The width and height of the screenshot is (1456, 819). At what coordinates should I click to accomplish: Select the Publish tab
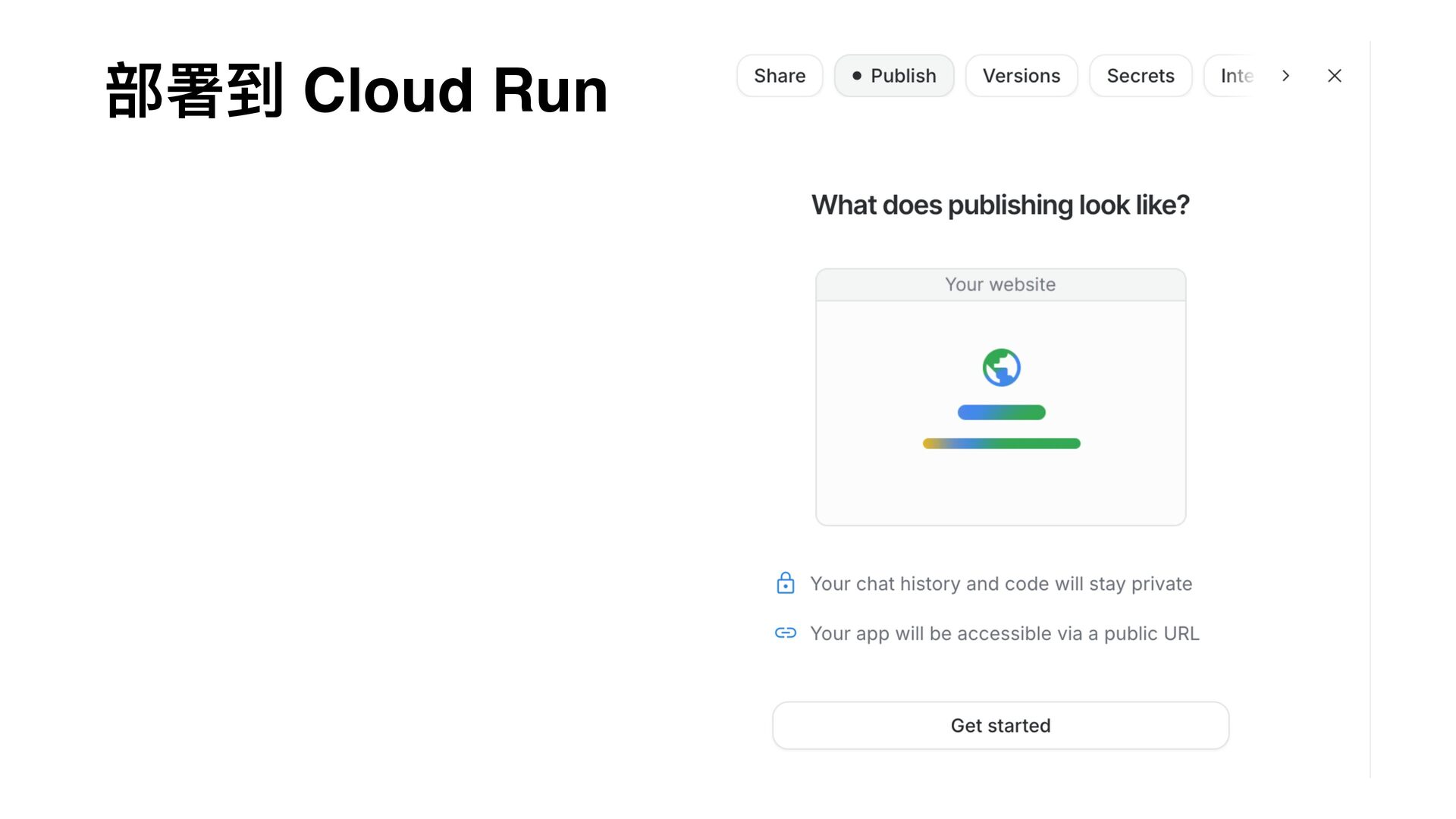902,76
